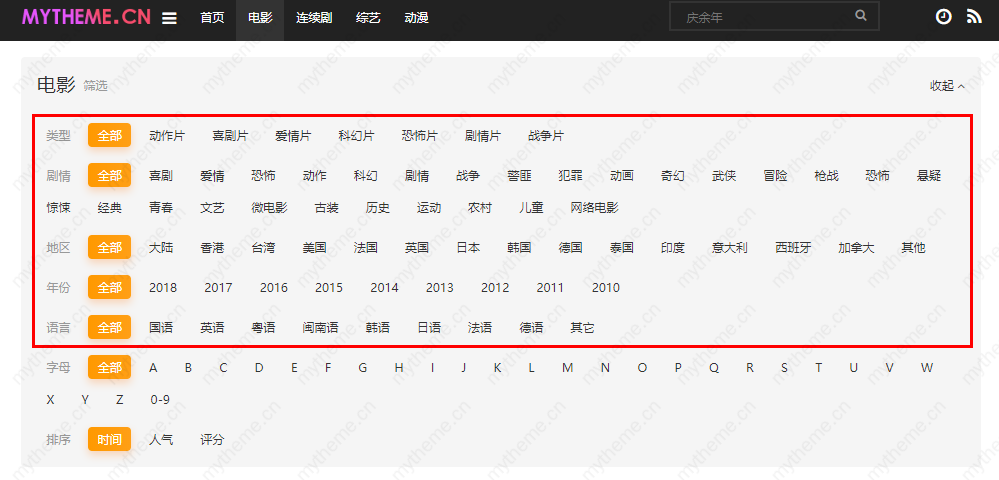The image size is (999, 480).
Task: Select 全部 in the 年份 row
Action: pos(109,288)
